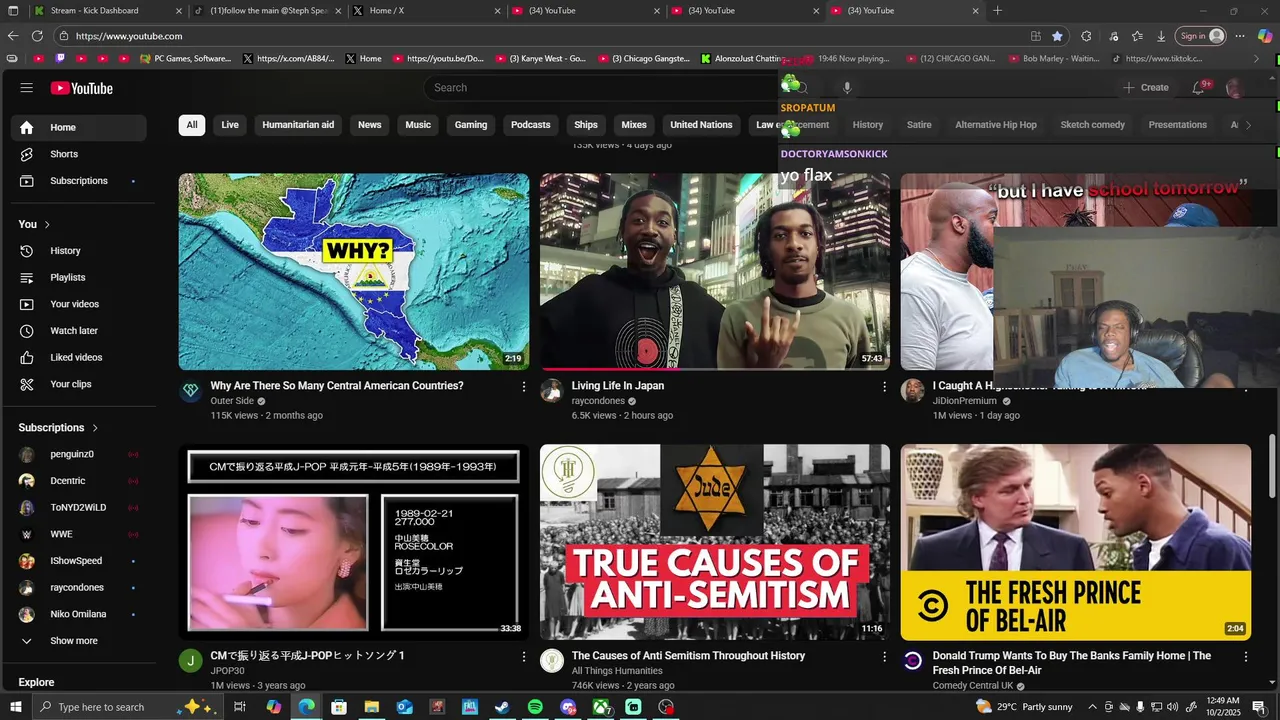This screenshot has height=720, width=1280.
Task: Click the browser back arrow
Action: coord(13,36)
